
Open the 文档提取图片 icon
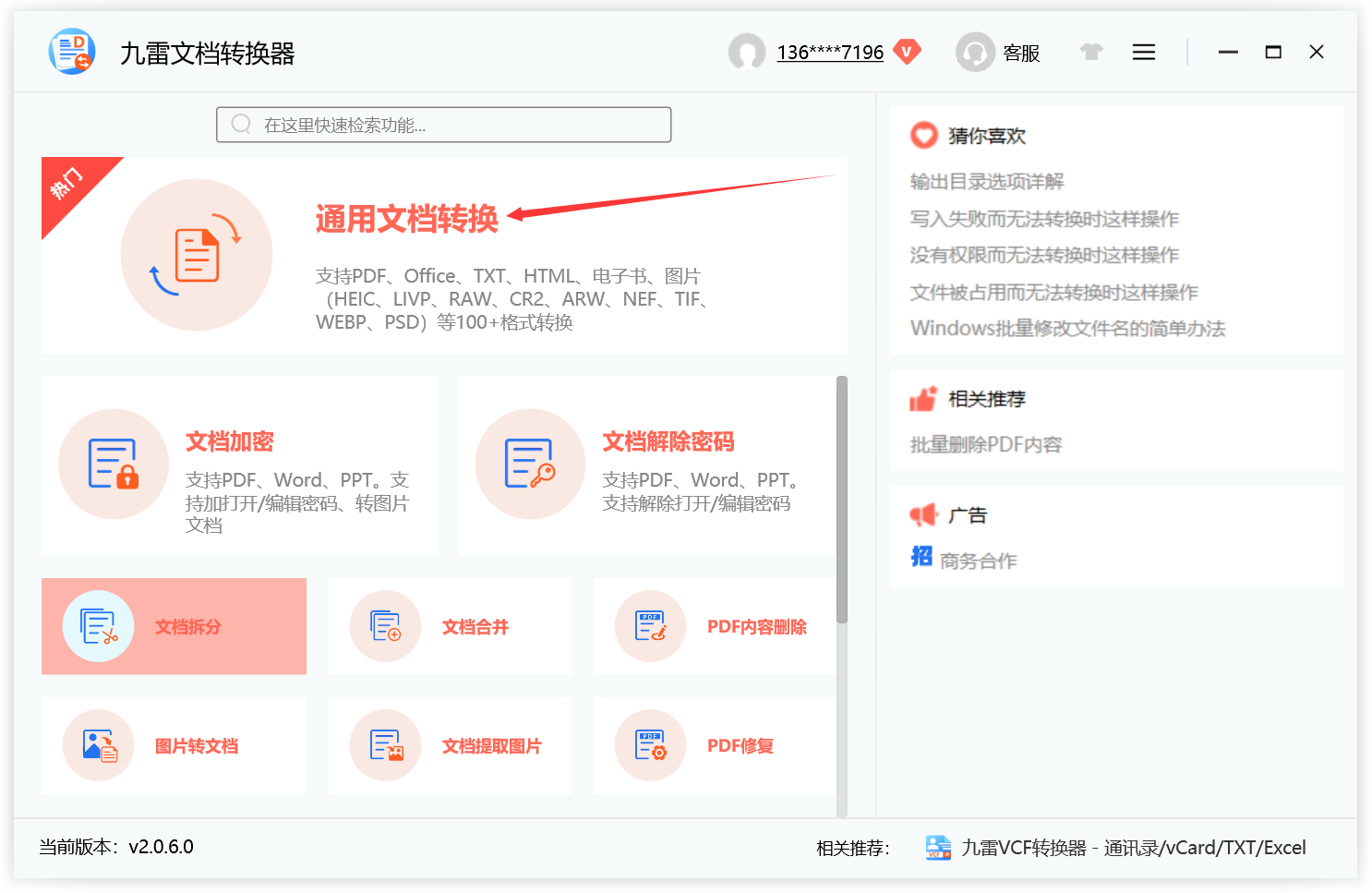point(385,745)
